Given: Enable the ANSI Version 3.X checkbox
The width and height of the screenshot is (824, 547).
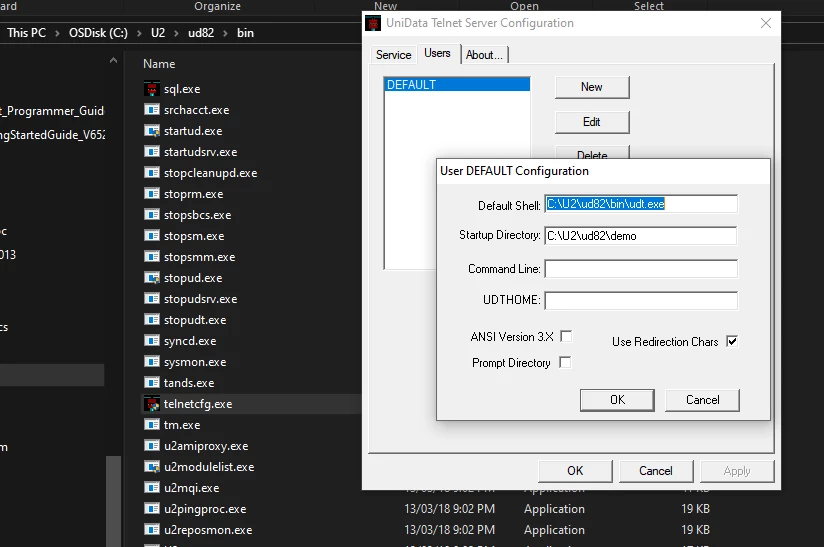Looking at the screenshot, I should tap(566, 336).
